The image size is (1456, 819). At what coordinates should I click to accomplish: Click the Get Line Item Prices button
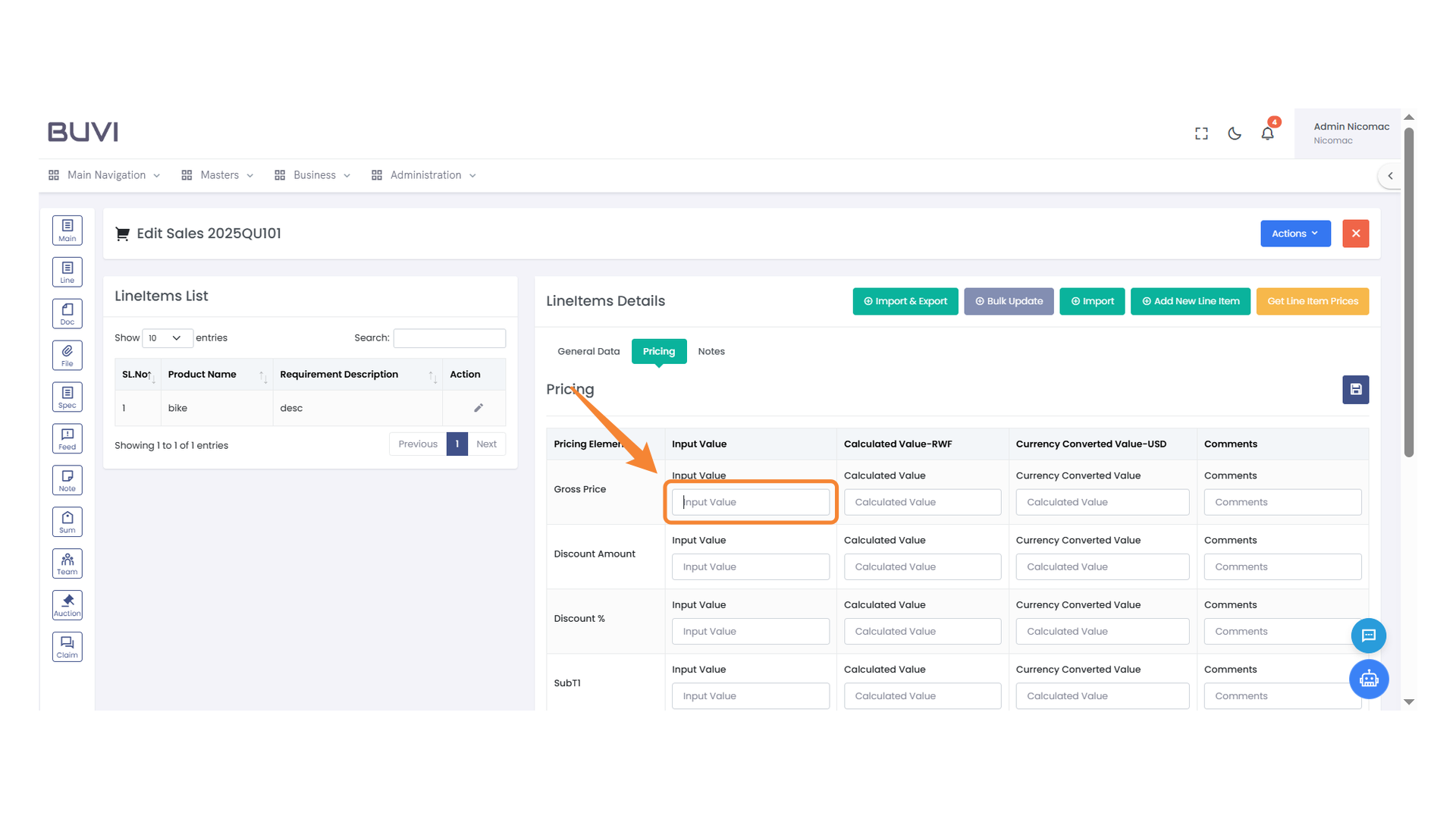[x=1312, y=301]
